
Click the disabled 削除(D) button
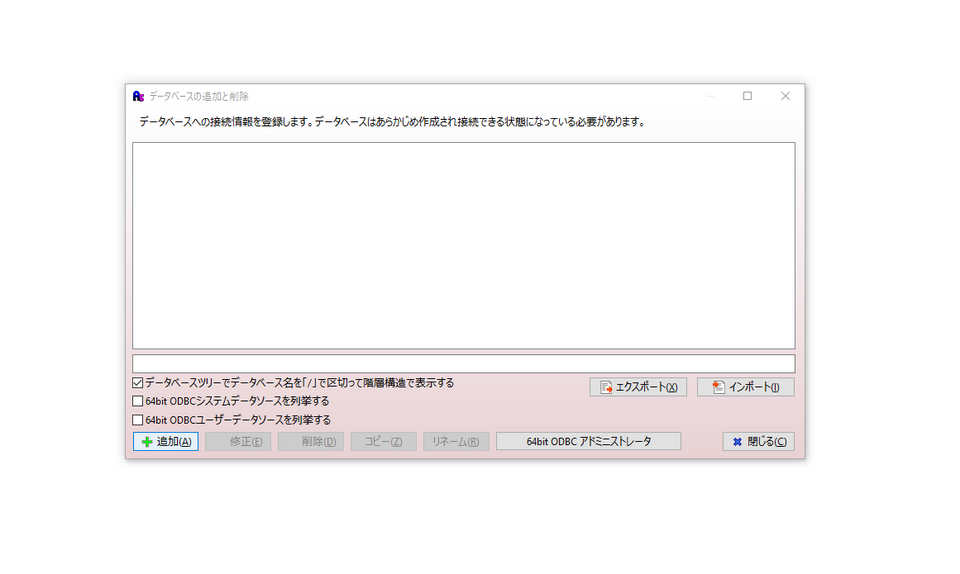coord(311,441)
